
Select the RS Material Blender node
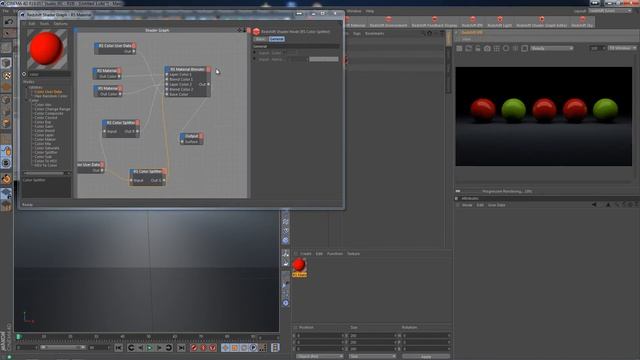click(x=187, y=69)
